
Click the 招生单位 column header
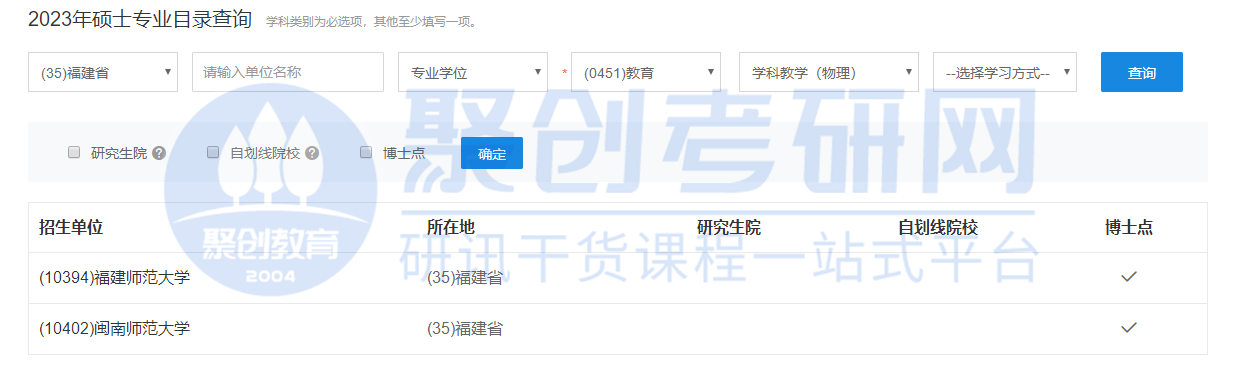point(71,227)
